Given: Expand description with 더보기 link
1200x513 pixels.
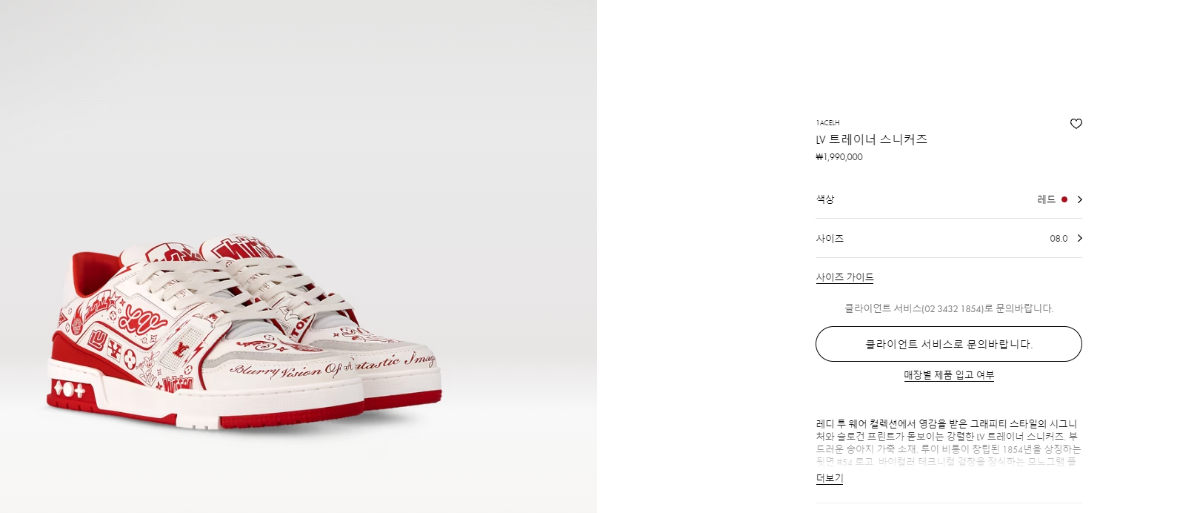Looking at the screenshot, I should click(829, 479).
